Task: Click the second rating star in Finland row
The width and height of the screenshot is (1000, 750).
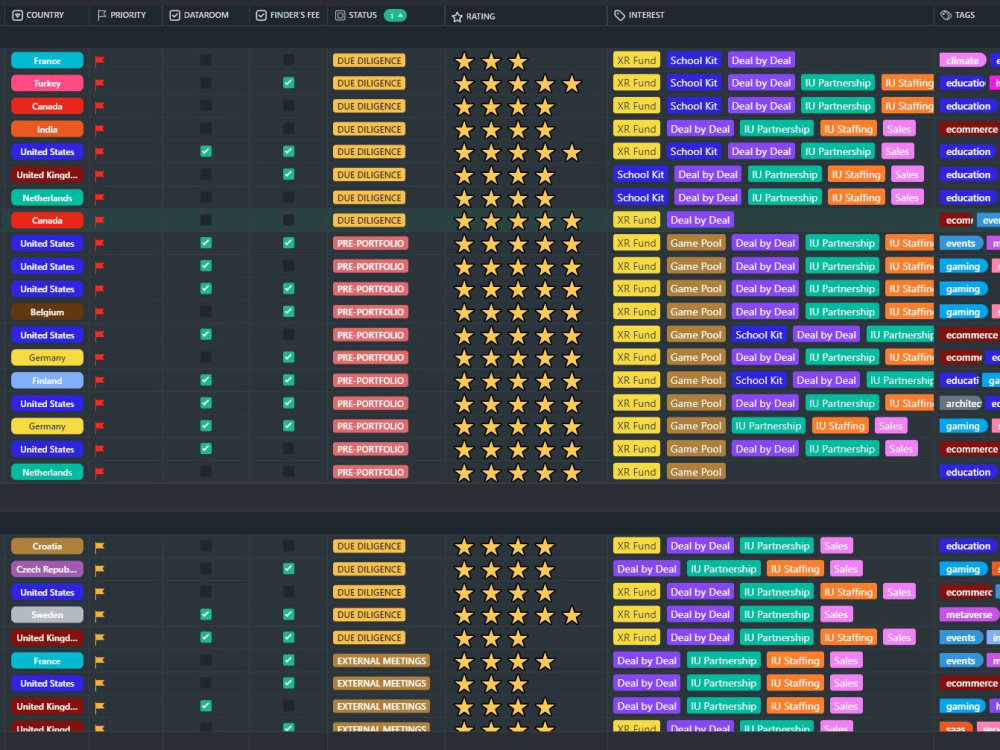Action: pyautogui.click(x=491, y=381)
